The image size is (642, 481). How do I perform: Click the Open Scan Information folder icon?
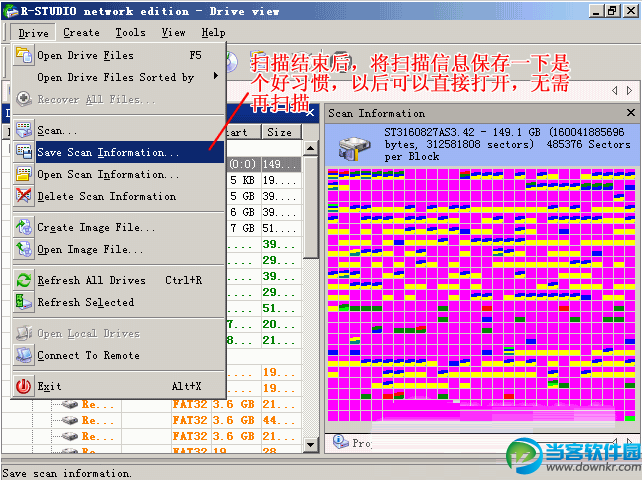[x=24, y=174]
